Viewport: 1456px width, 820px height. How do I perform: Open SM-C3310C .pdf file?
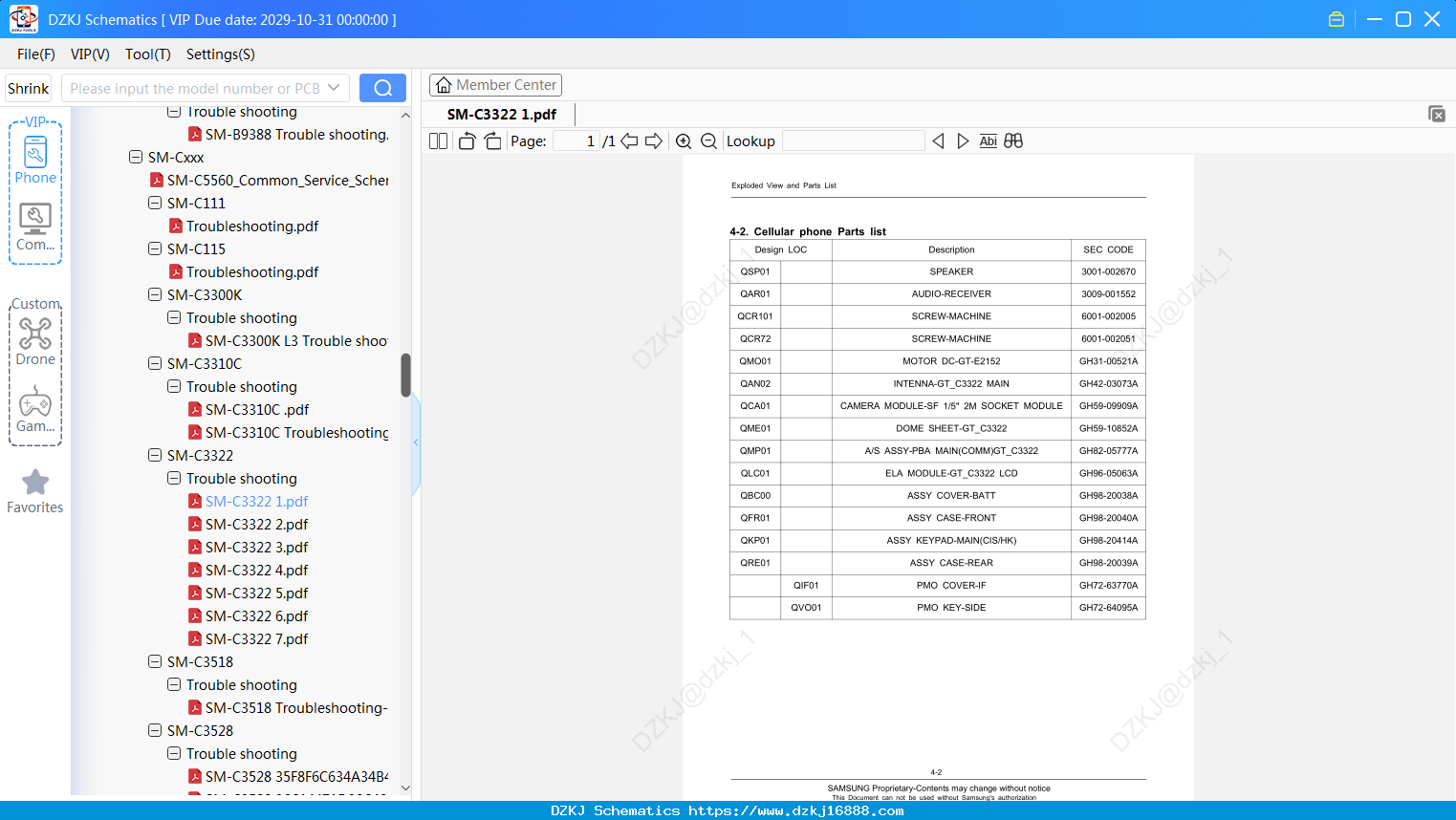257,410
